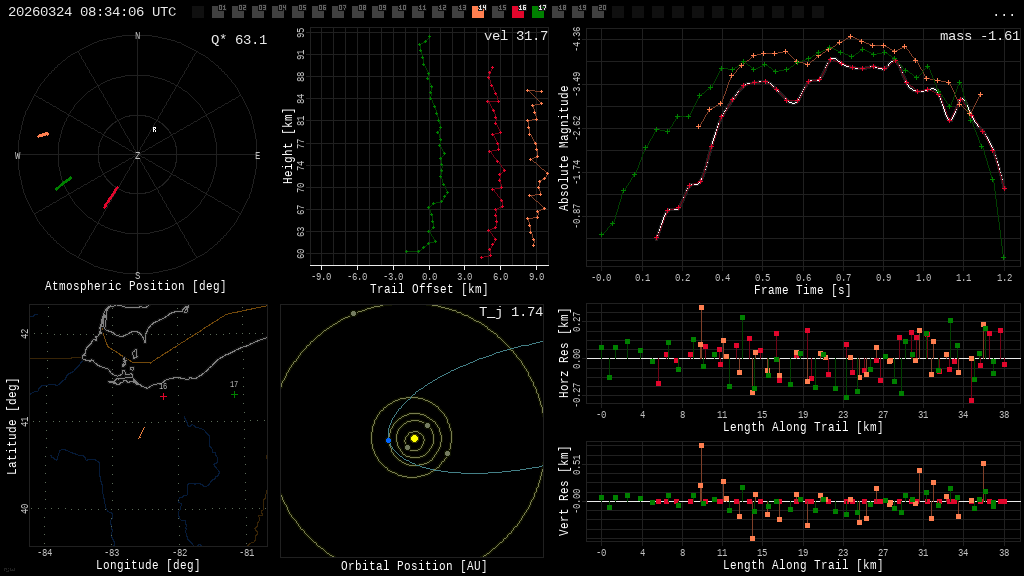Select the gray station 20 box
The width and height of the screenshot is (1024, 576).
pos(598,12)
